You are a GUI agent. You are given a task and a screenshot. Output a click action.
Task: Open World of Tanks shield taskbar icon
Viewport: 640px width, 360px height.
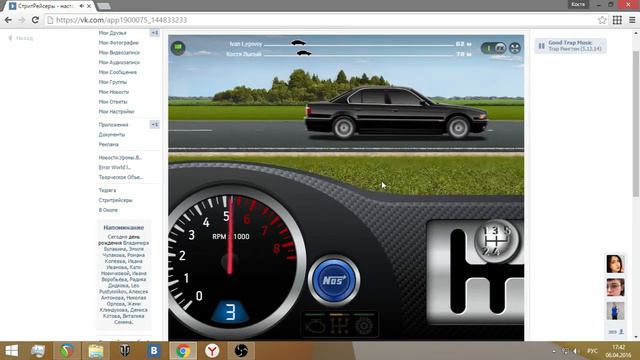[x=125, y=351]
